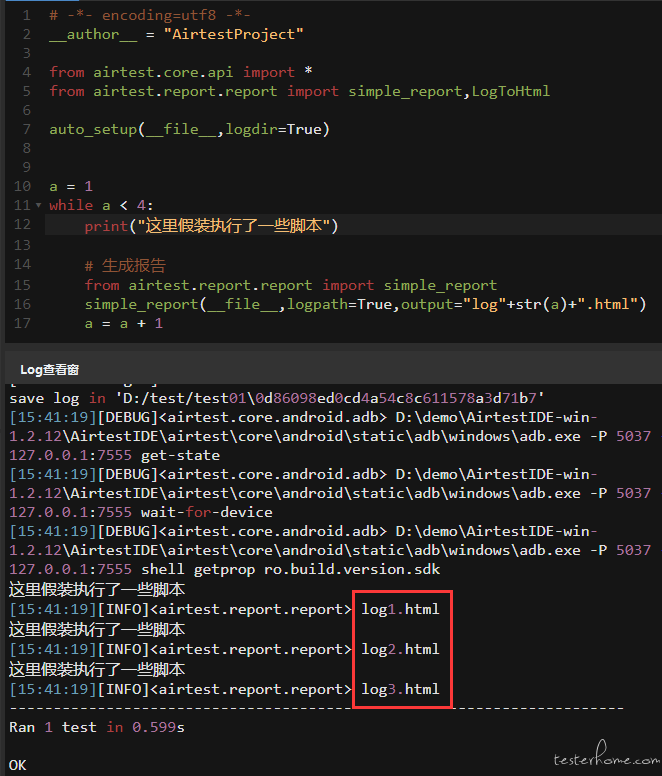Click the LogToHtml import name

pyautogui.click(x=511, y=92)
